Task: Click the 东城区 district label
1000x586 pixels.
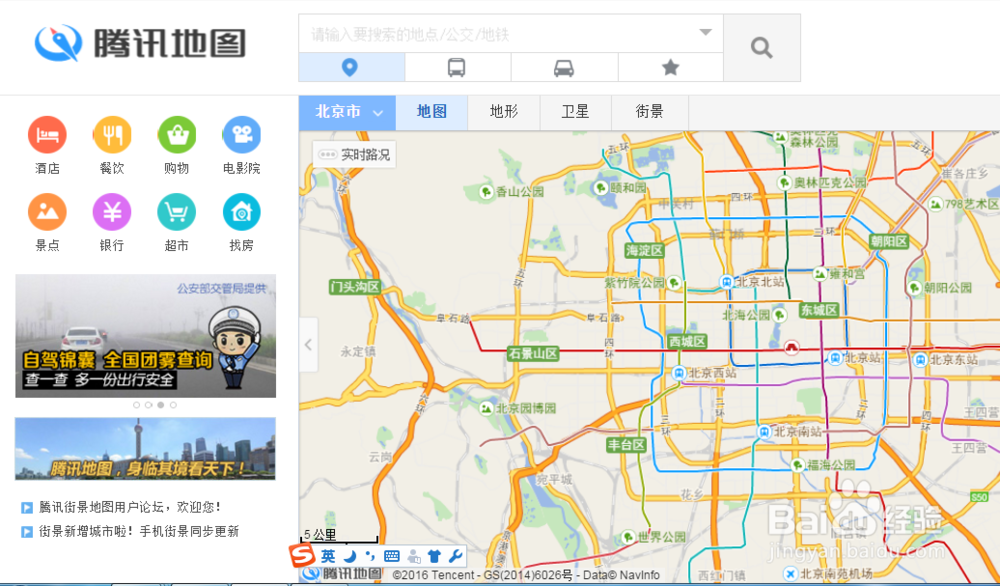Action: click(820, 310)
